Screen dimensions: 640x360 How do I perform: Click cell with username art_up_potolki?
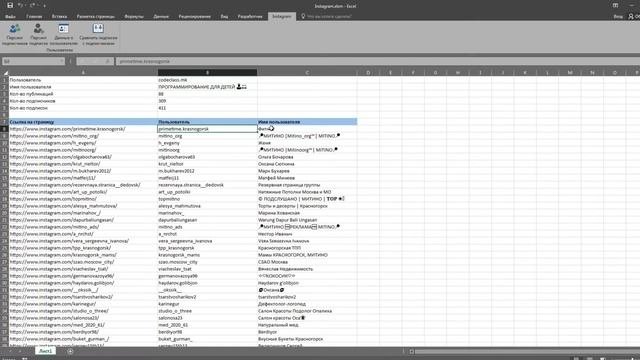click(207, 192)
